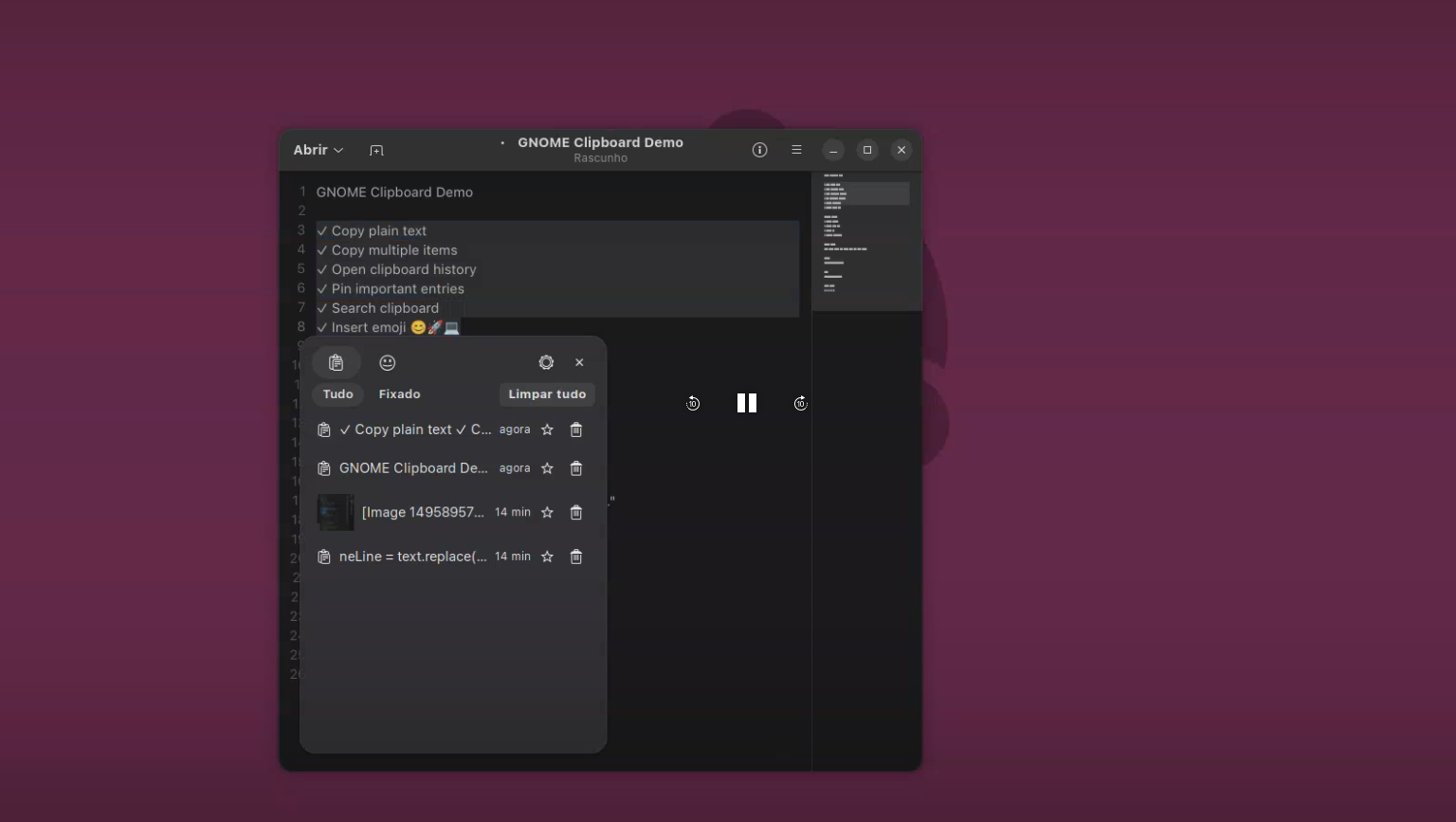Close the clipboard popup
Viewport: 1456px width, 822px height.
click(x=579, y=362)
